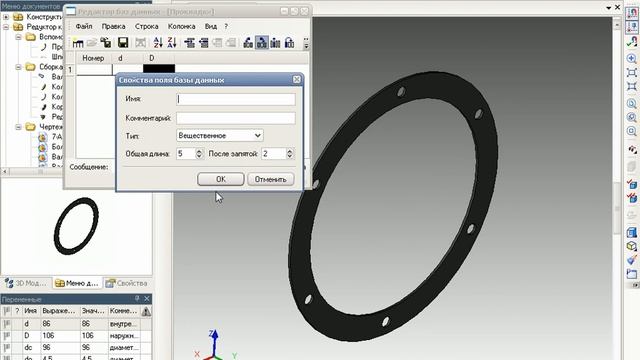
Task: Click the gasket preview thumbnail
Action: [x=76, y=226]
